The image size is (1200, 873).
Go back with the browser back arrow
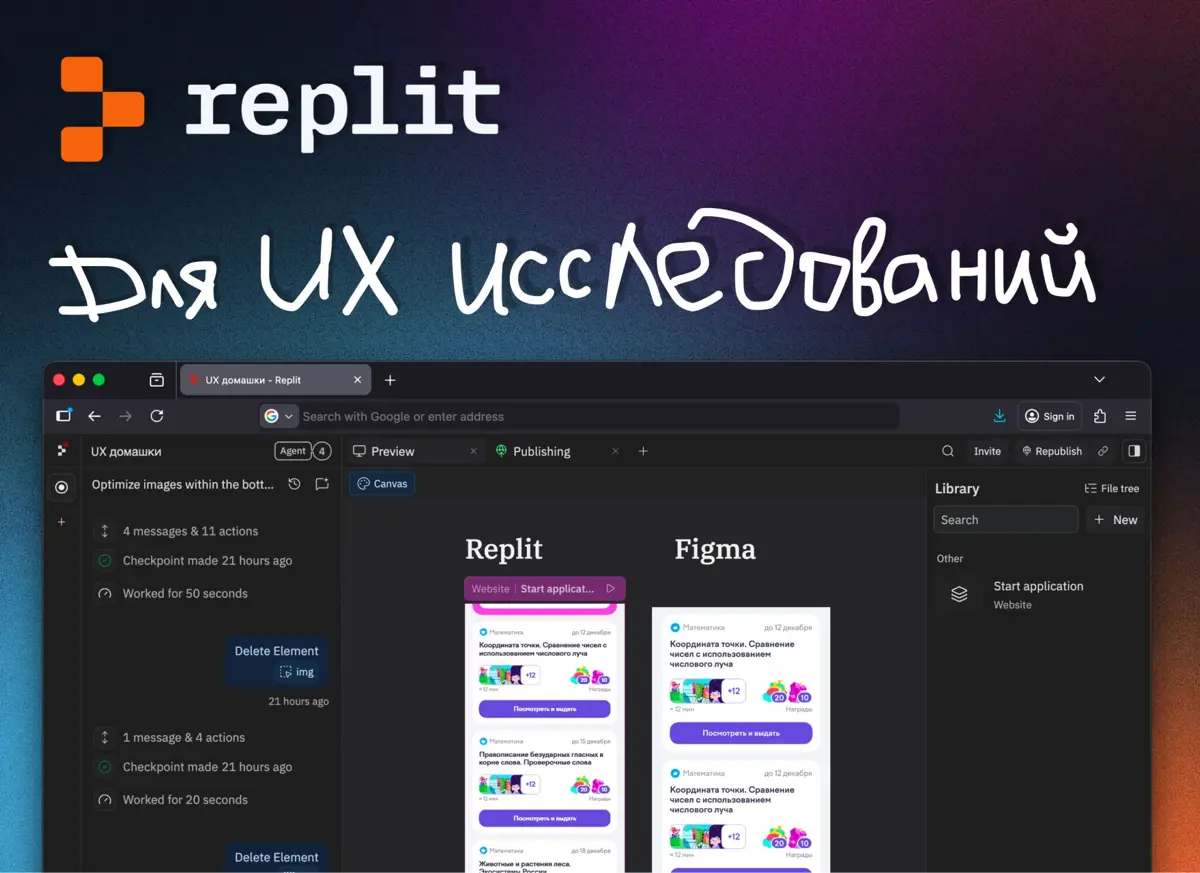94,416
